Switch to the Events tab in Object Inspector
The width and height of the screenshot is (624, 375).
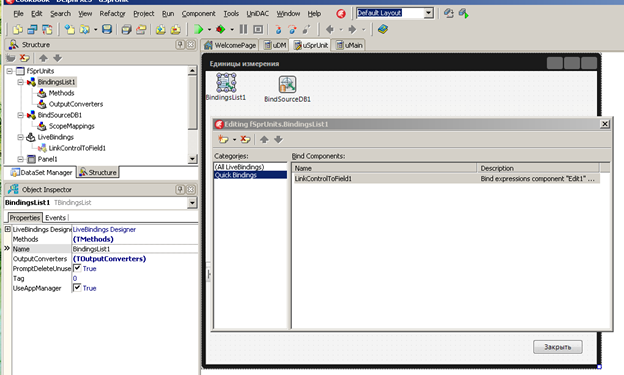55,218
